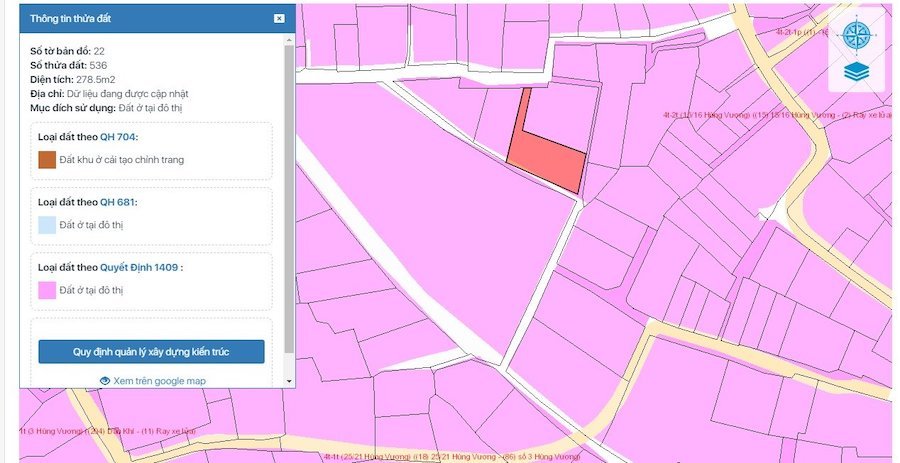Close the Thông tin thửa đất panel

pyautogui.click(x=279, y=19)
